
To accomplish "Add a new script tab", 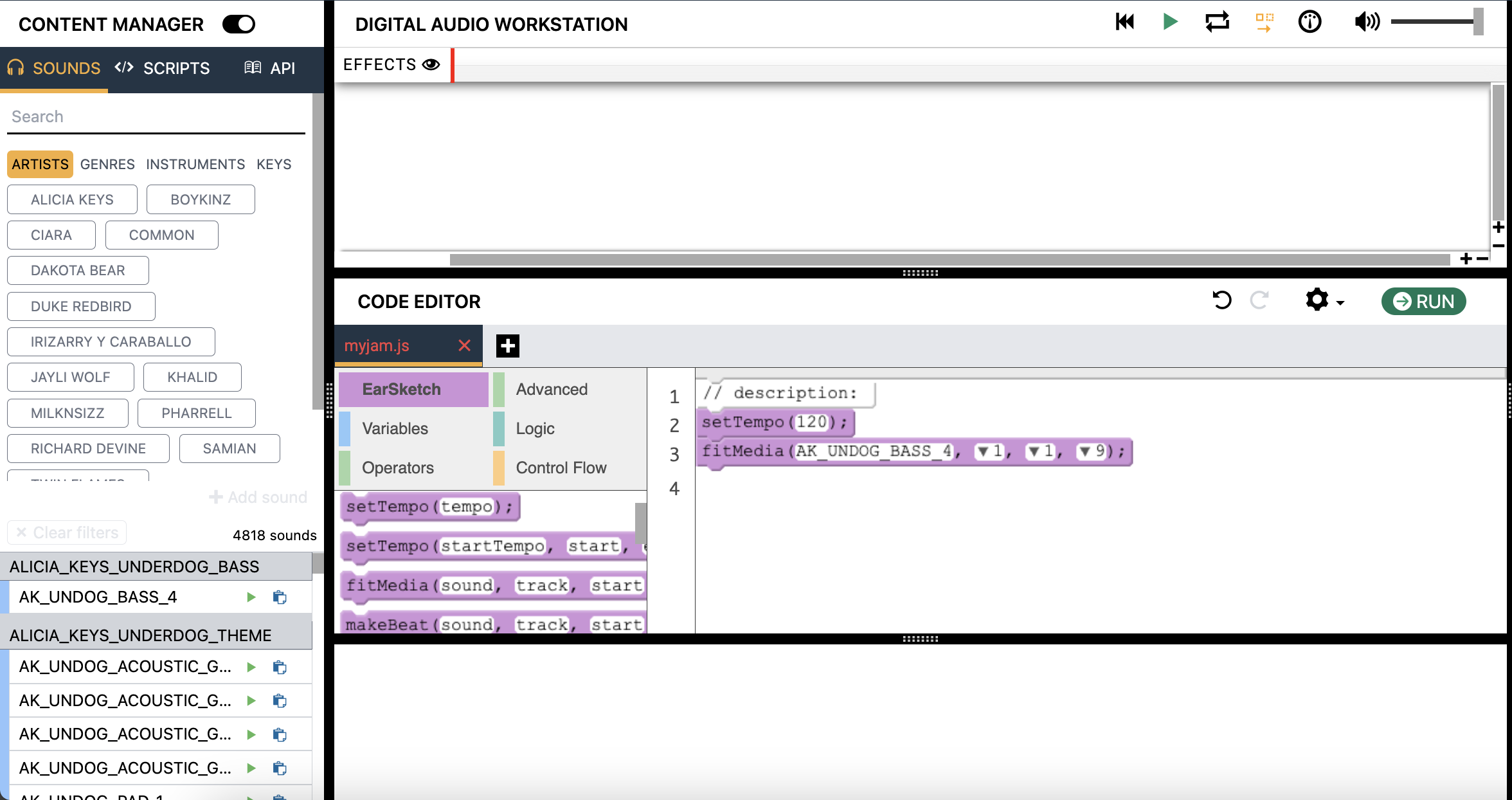I will (x=507, y=346).
